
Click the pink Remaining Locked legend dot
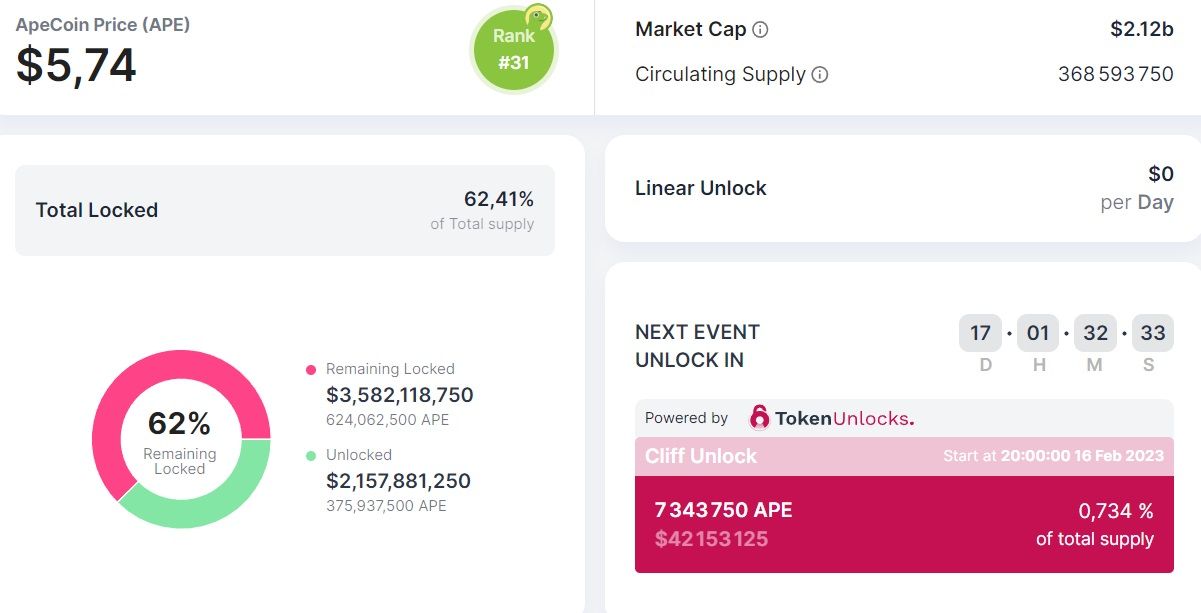pyautogui.click(x=311, y=370)
